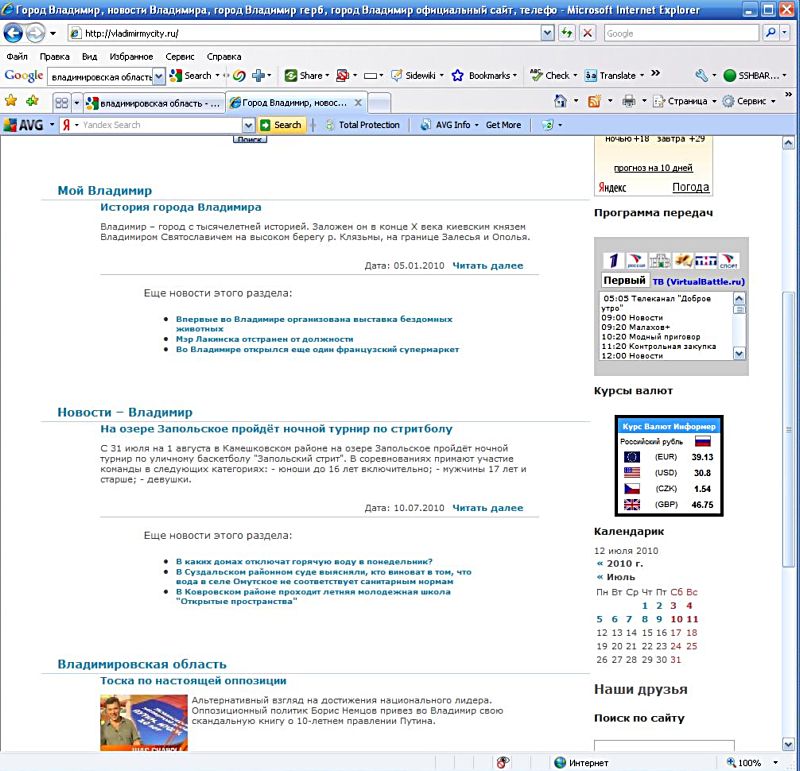
Task: Open 'Мэр Лакинска отстранен от должности' link
Action: (264, 339)
